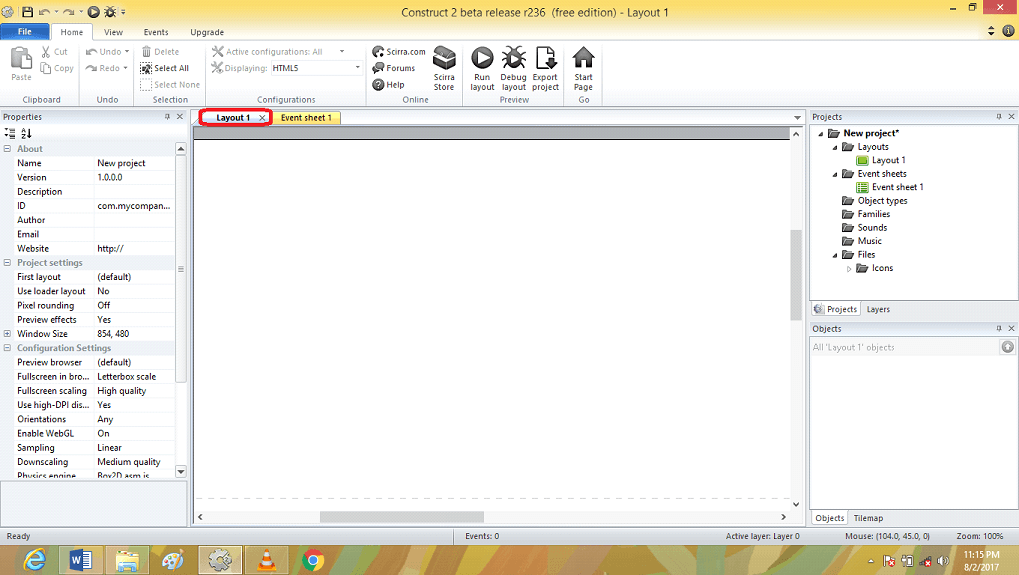Go to Start Page house icon
The height and width of the screenshot is (575, 1019).
pos(583,57)
